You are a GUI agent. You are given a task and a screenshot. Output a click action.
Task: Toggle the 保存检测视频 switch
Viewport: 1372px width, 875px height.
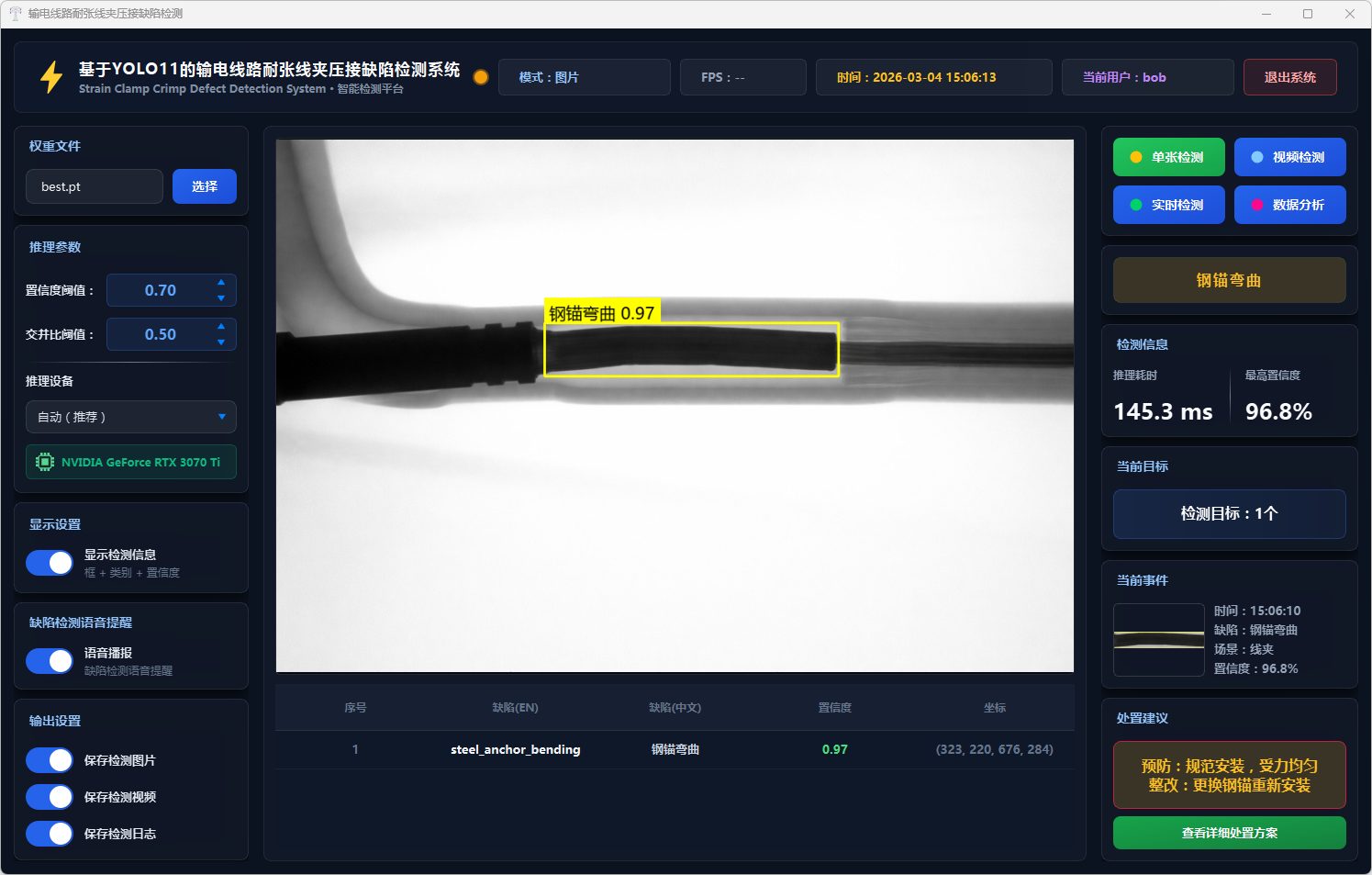(50, 797)
